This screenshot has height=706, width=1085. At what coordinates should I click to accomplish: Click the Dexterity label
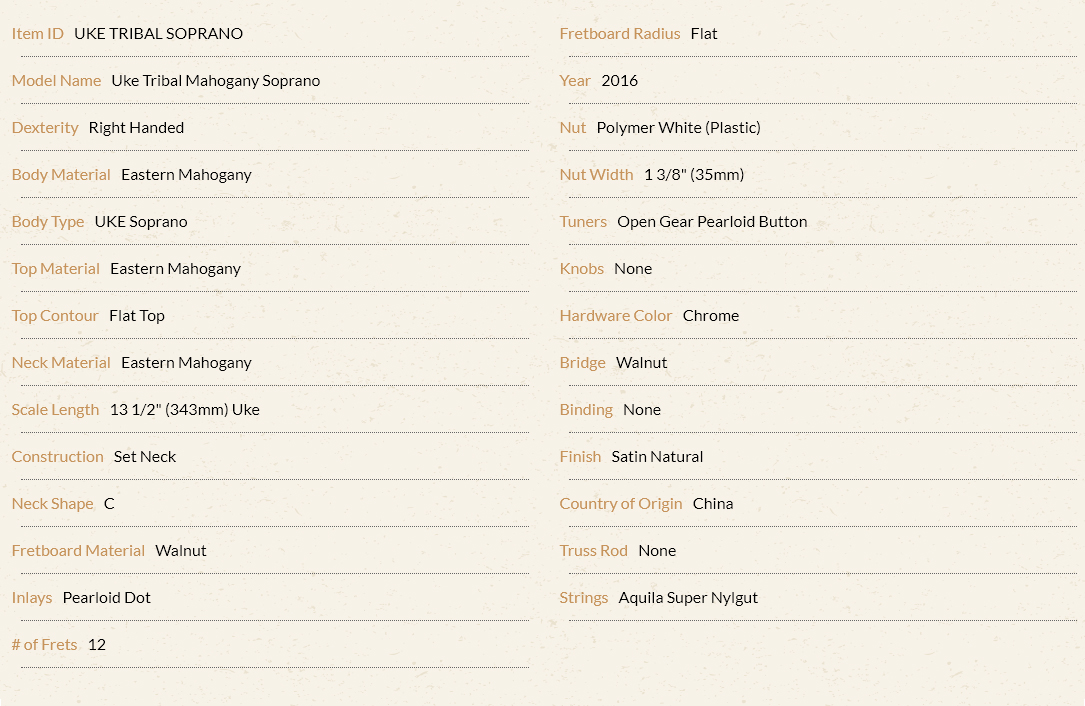(45, 128)
